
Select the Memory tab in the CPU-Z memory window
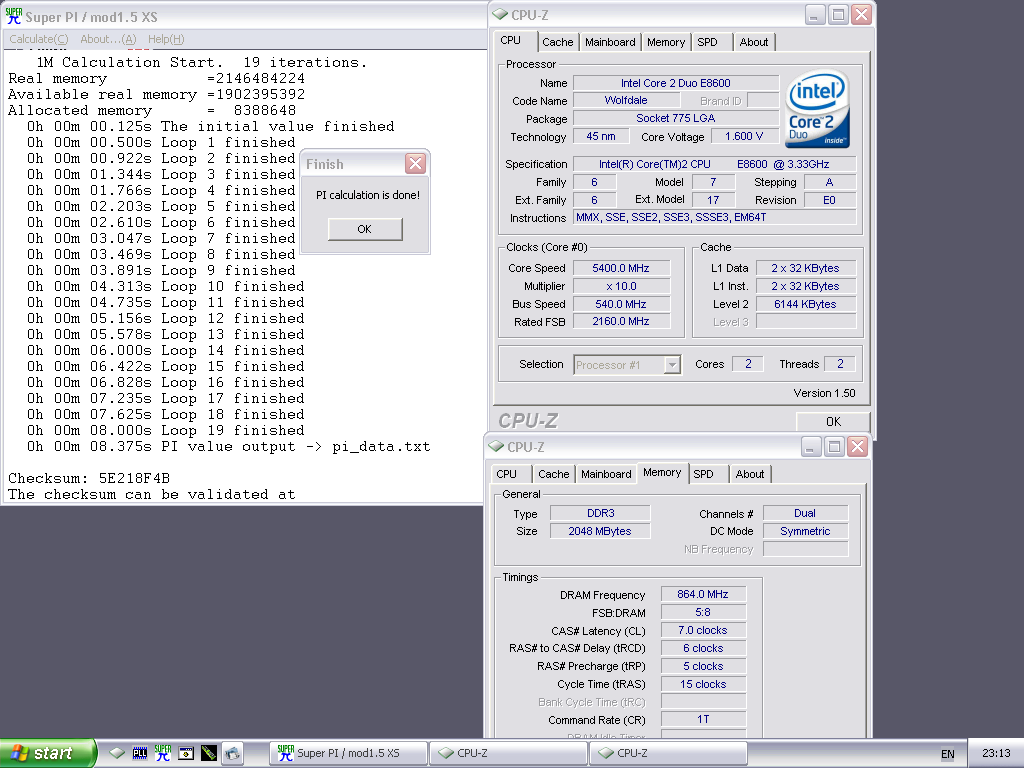click(662, 473)
